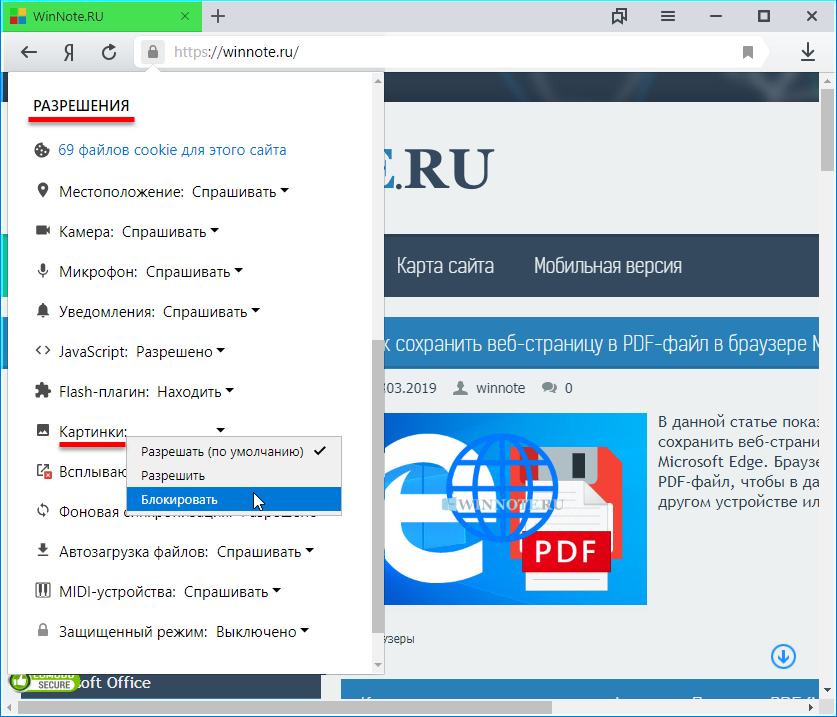Open a new tab with plus button
Viewport: 837px width, 717px height.
(x=218, y=16)
